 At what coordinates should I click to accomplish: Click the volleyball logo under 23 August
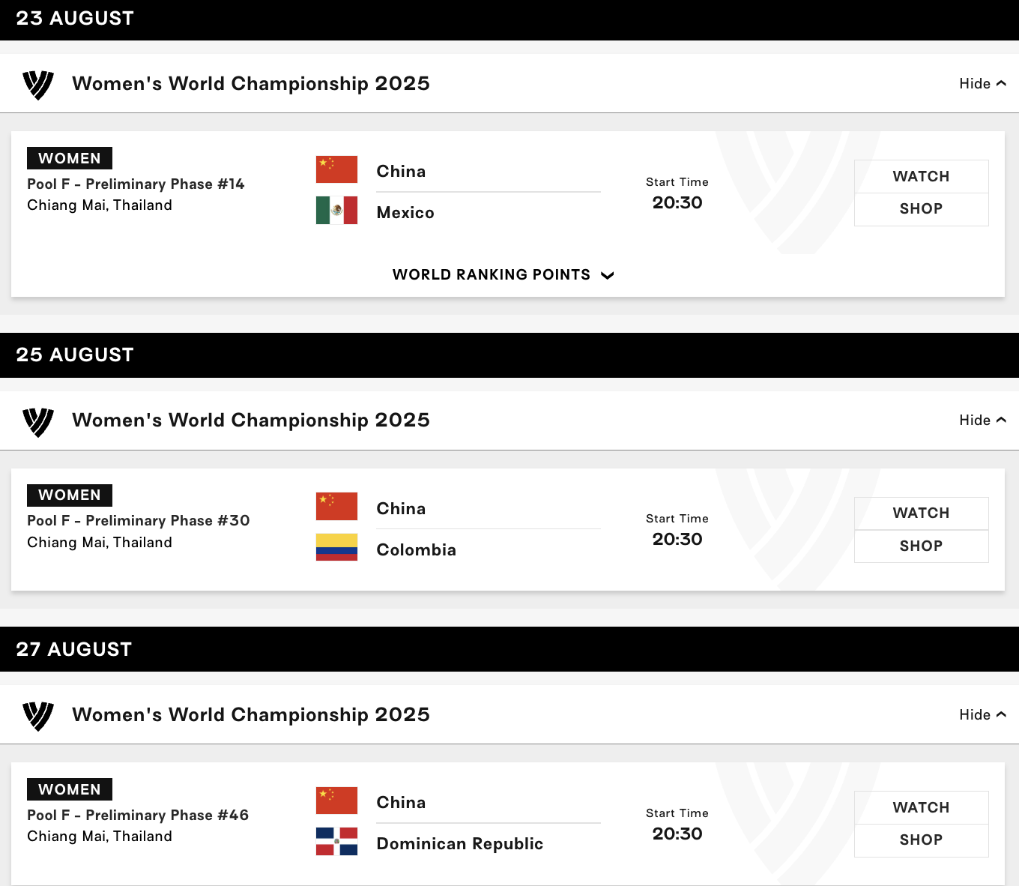[x=38, y=84]
